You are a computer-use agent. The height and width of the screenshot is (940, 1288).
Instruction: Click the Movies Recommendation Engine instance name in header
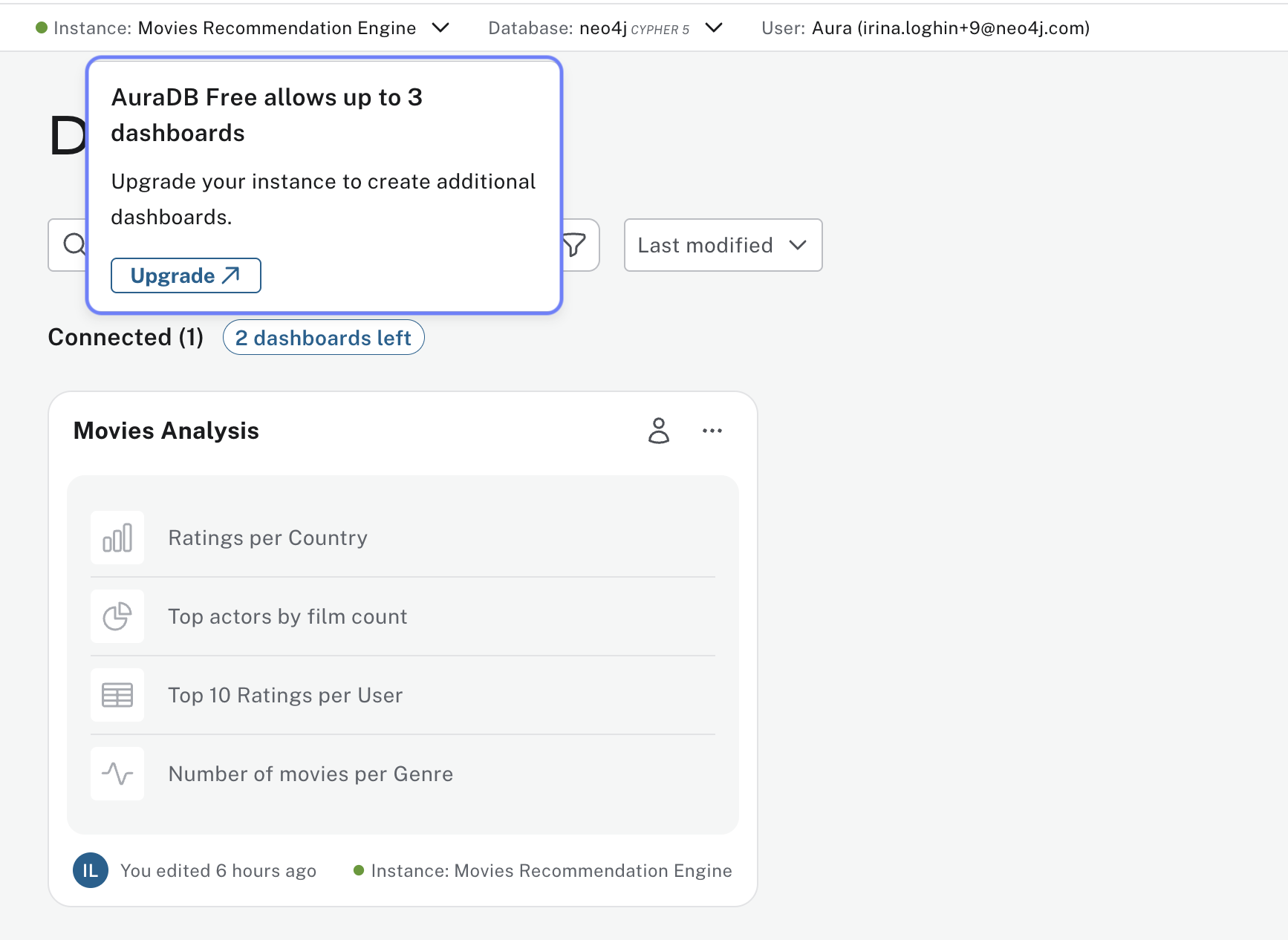276,28
